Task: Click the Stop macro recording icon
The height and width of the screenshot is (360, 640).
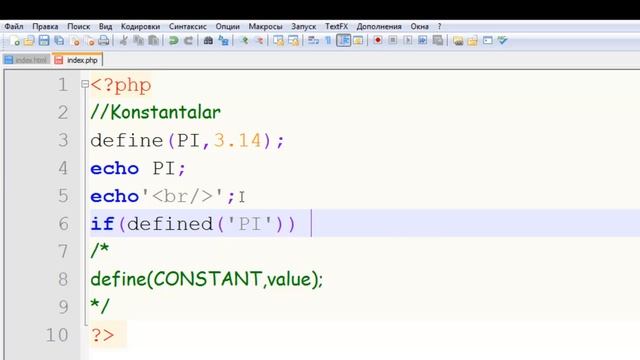Action: click(393, 40)
